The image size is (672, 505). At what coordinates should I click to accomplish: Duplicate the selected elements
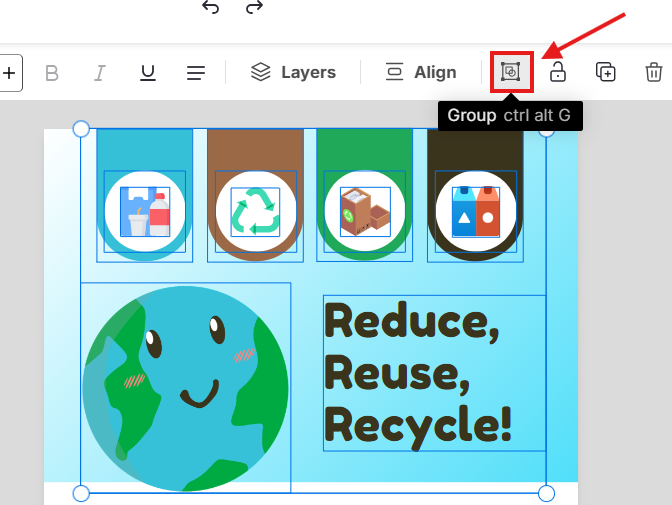[605, 72]
